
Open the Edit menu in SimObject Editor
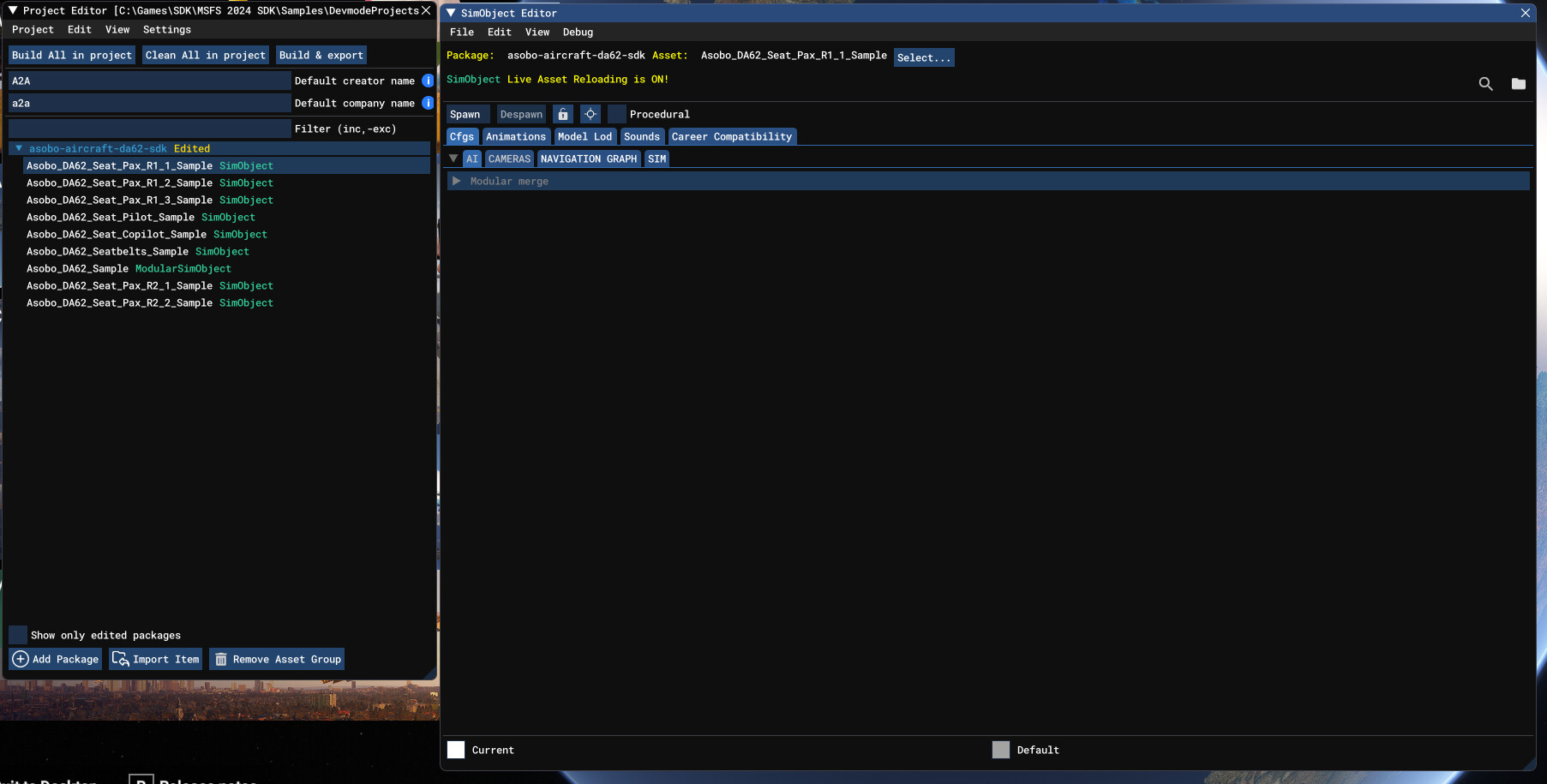(x=500, y=32)
